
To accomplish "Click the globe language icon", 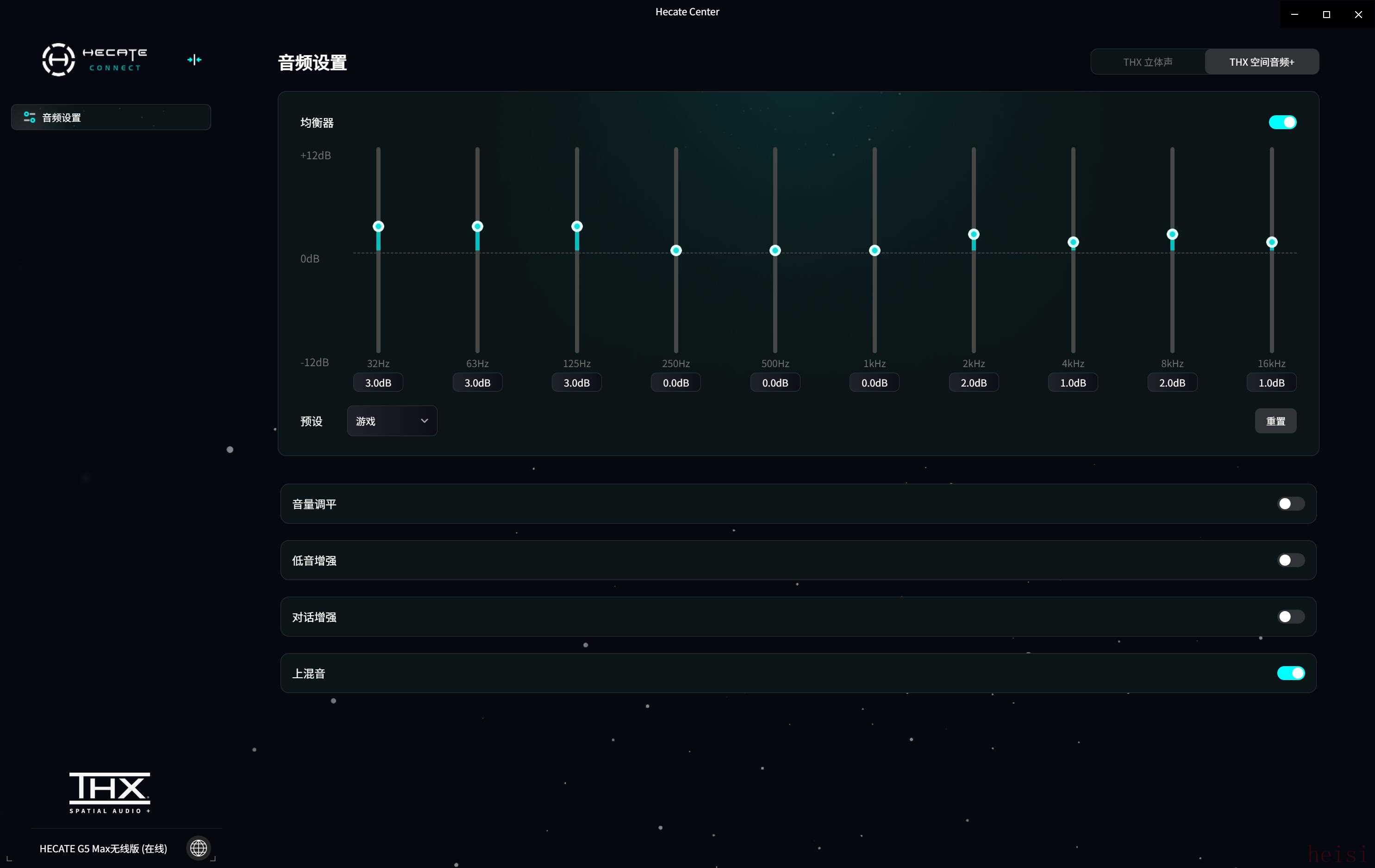I will click(198, 848).
